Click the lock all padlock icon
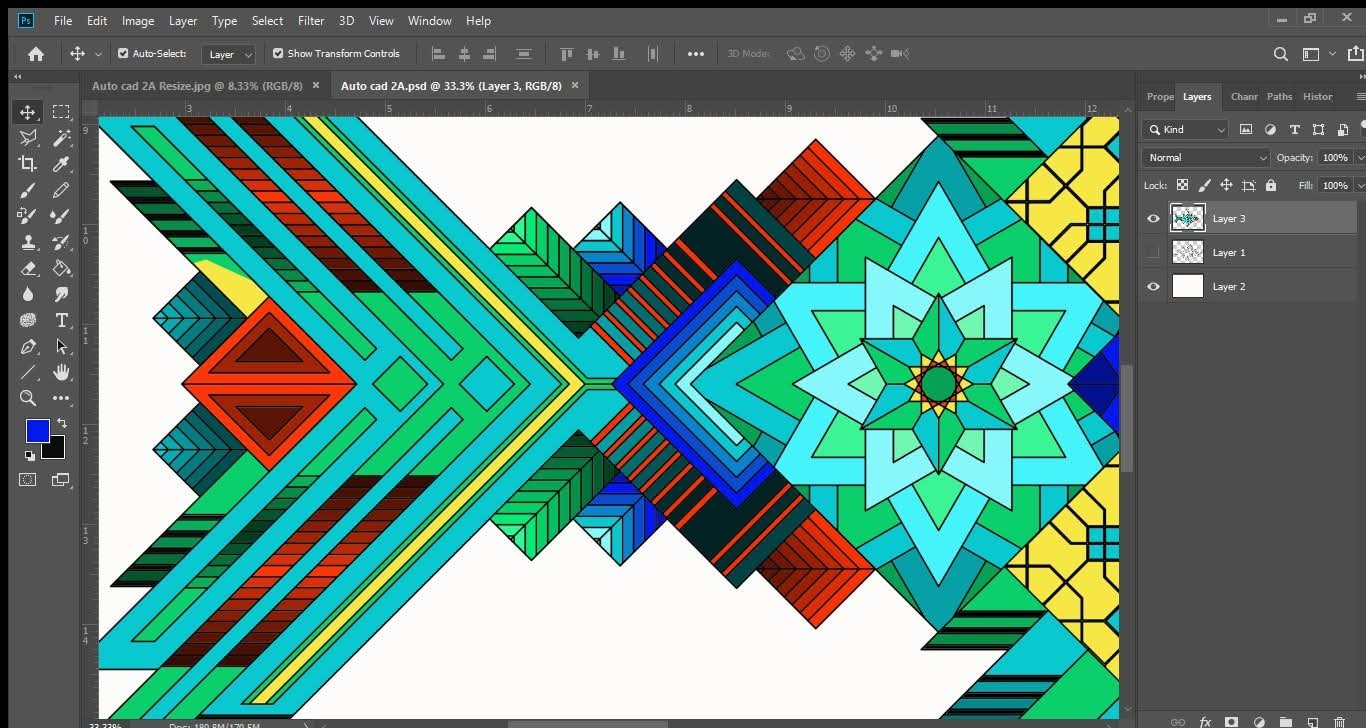This screenshot has width=1366, height=728. pos(1270,185)
